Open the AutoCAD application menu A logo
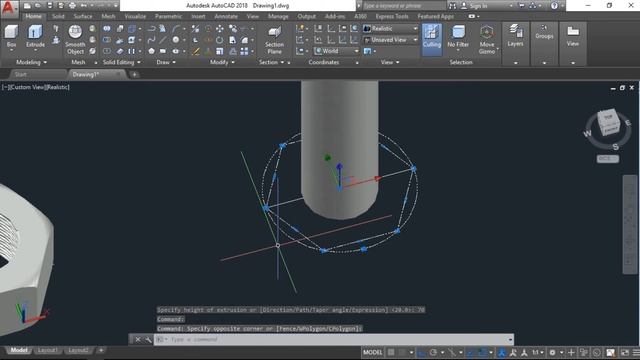The image size is (640, 360). pos(9,8)
